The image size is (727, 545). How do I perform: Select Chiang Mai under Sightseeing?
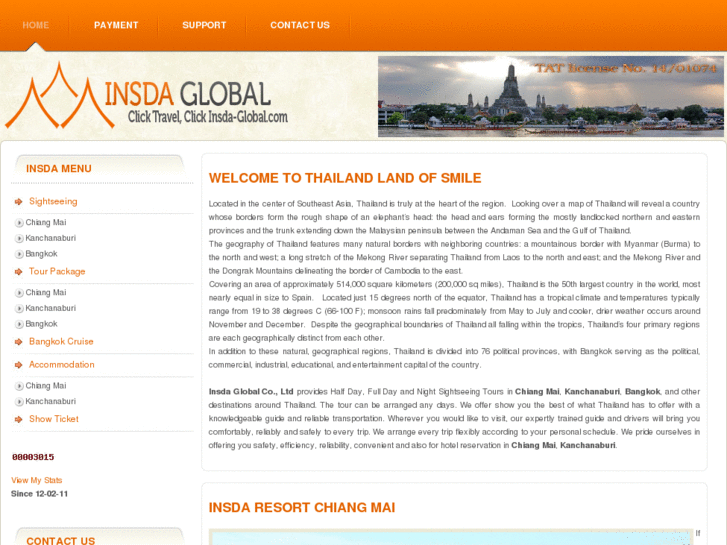46,222
